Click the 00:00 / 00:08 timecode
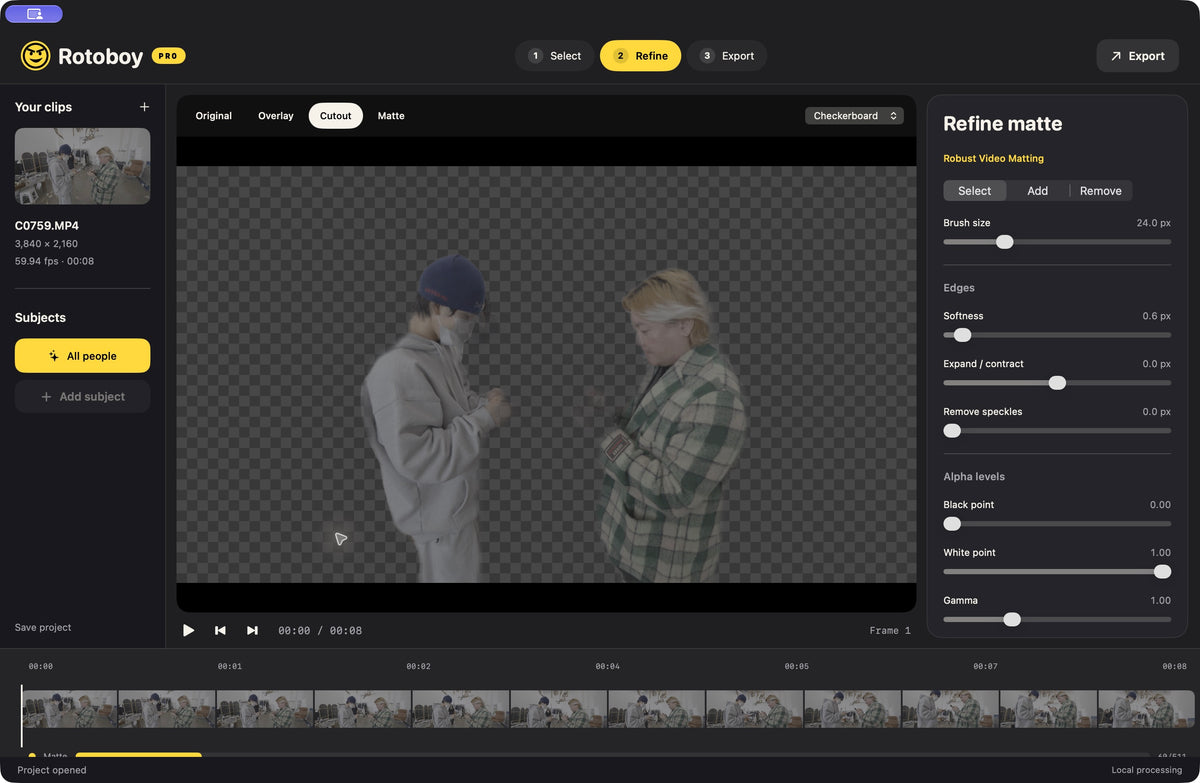The width and height of the screenshot is (1200, 783). tap(320, 631)
